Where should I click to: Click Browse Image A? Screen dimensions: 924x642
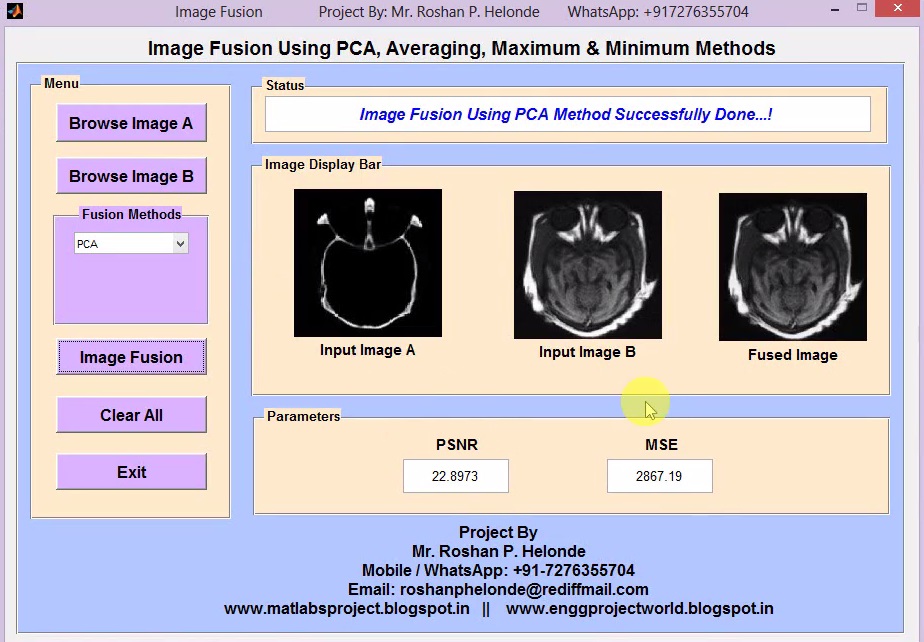[x=131, y=123]
